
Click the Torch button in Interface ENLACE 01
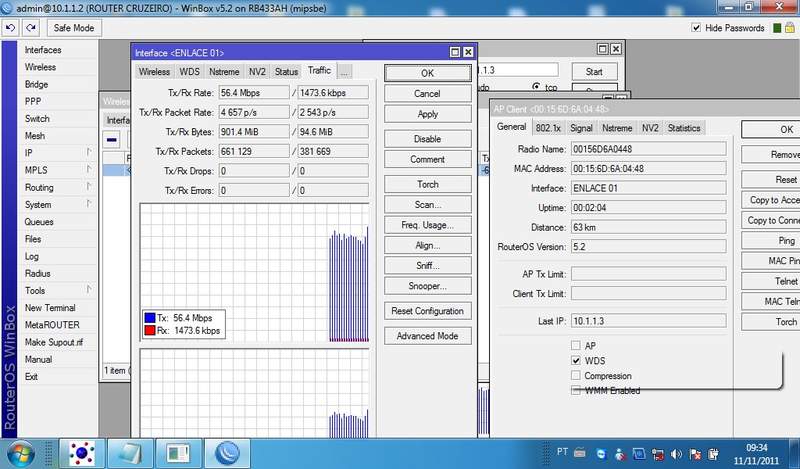[x=427, y=185]
